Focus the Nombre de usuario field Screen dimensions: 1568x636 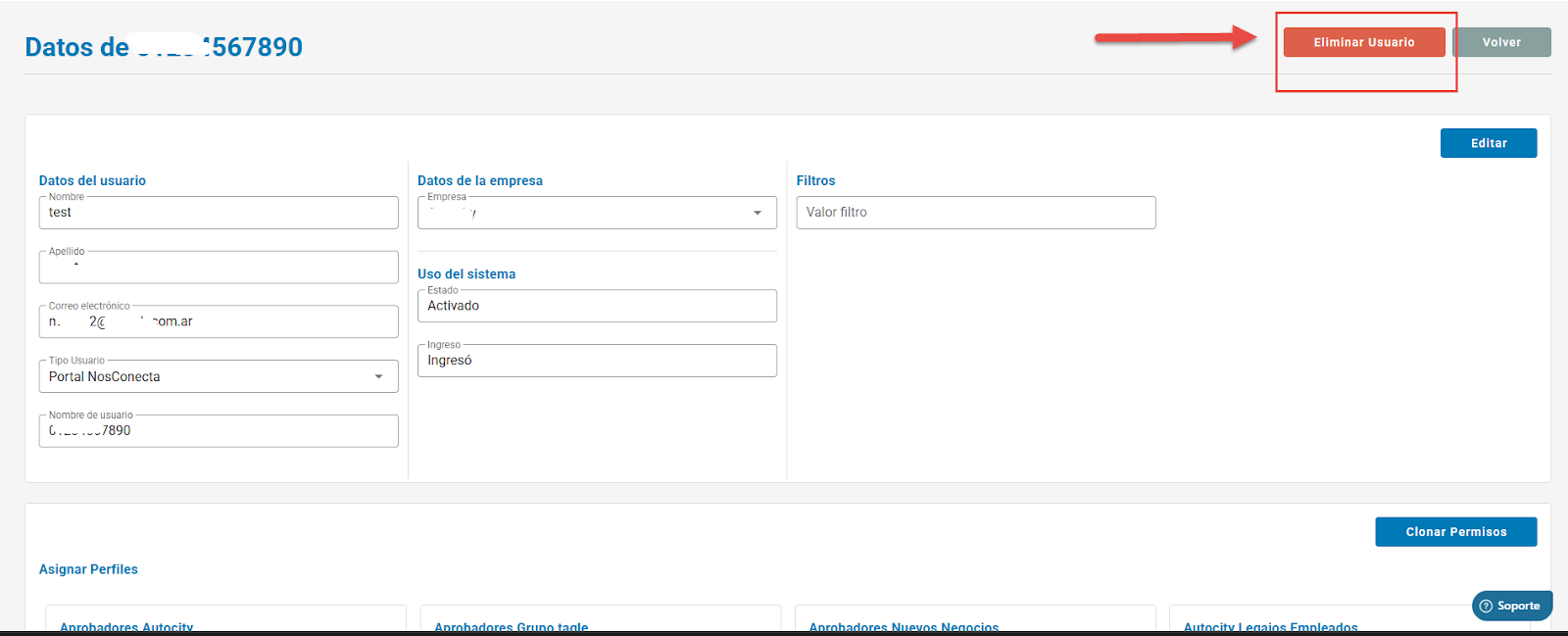pos(219,431)
